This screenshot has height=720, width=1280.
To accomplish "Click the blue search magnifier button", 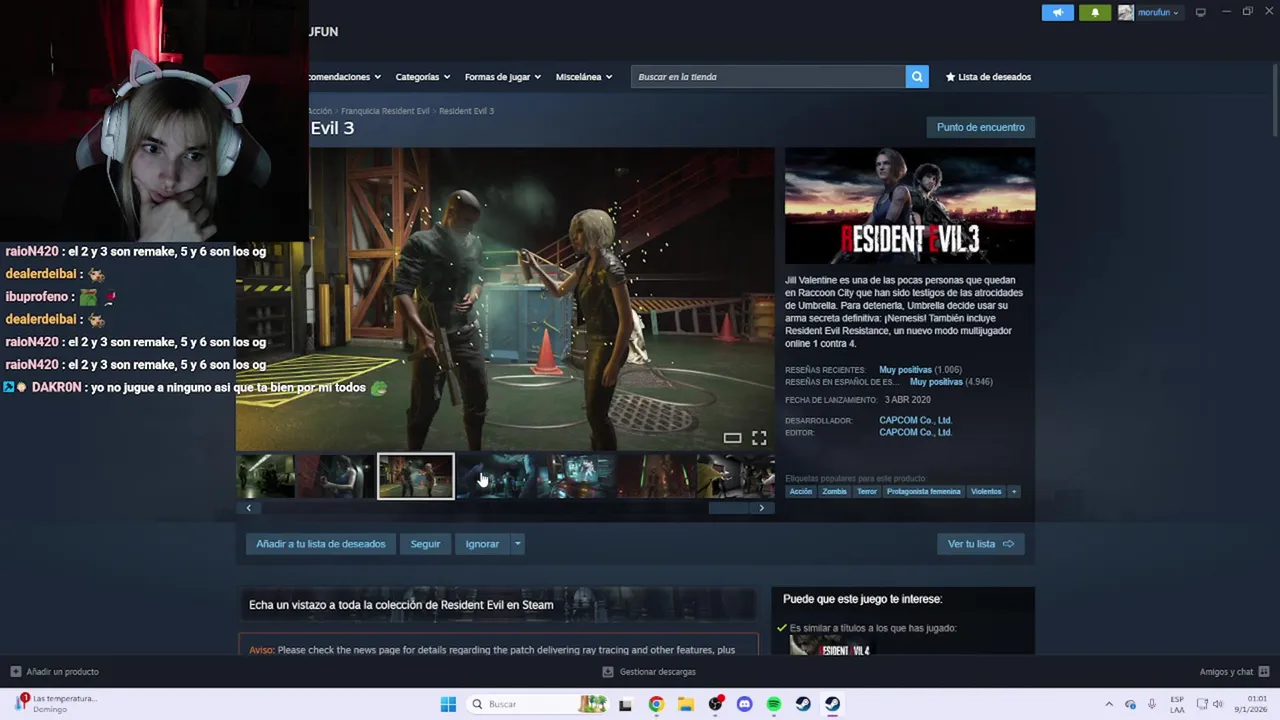I will tap(917, 77).
